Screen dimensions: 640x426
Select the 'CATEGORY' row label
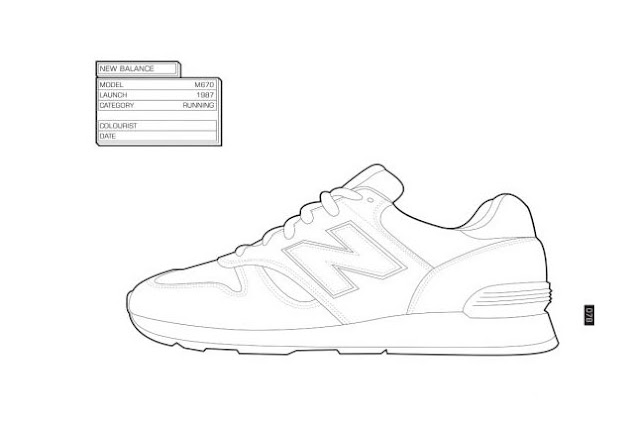(117, 105)
